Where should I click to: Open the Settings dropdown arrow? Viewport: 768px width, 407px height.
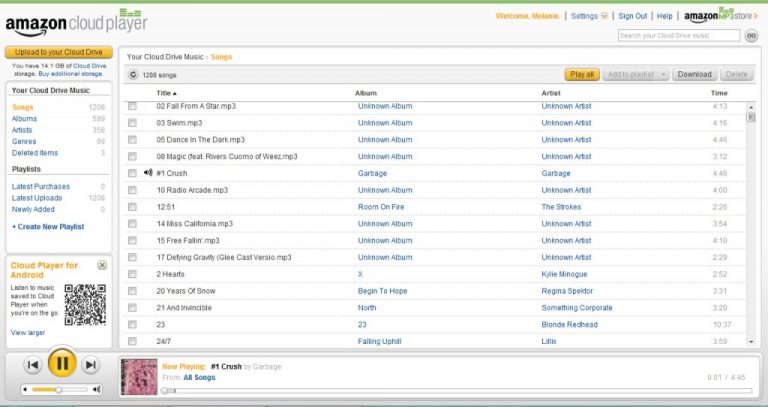point(604,16)
